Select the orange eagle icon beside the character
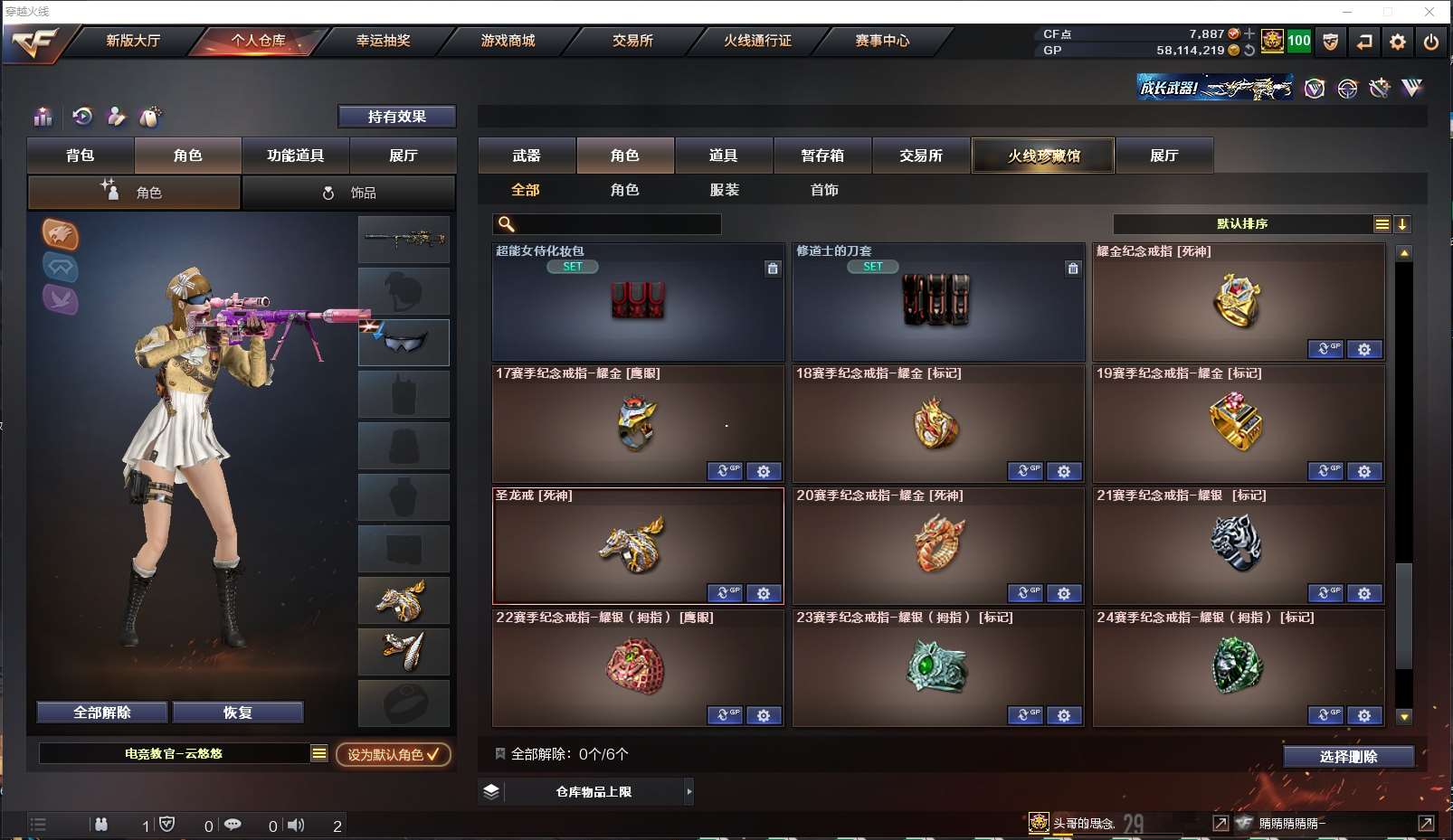This screenshot has height=840, width=1453. (61, 235)
